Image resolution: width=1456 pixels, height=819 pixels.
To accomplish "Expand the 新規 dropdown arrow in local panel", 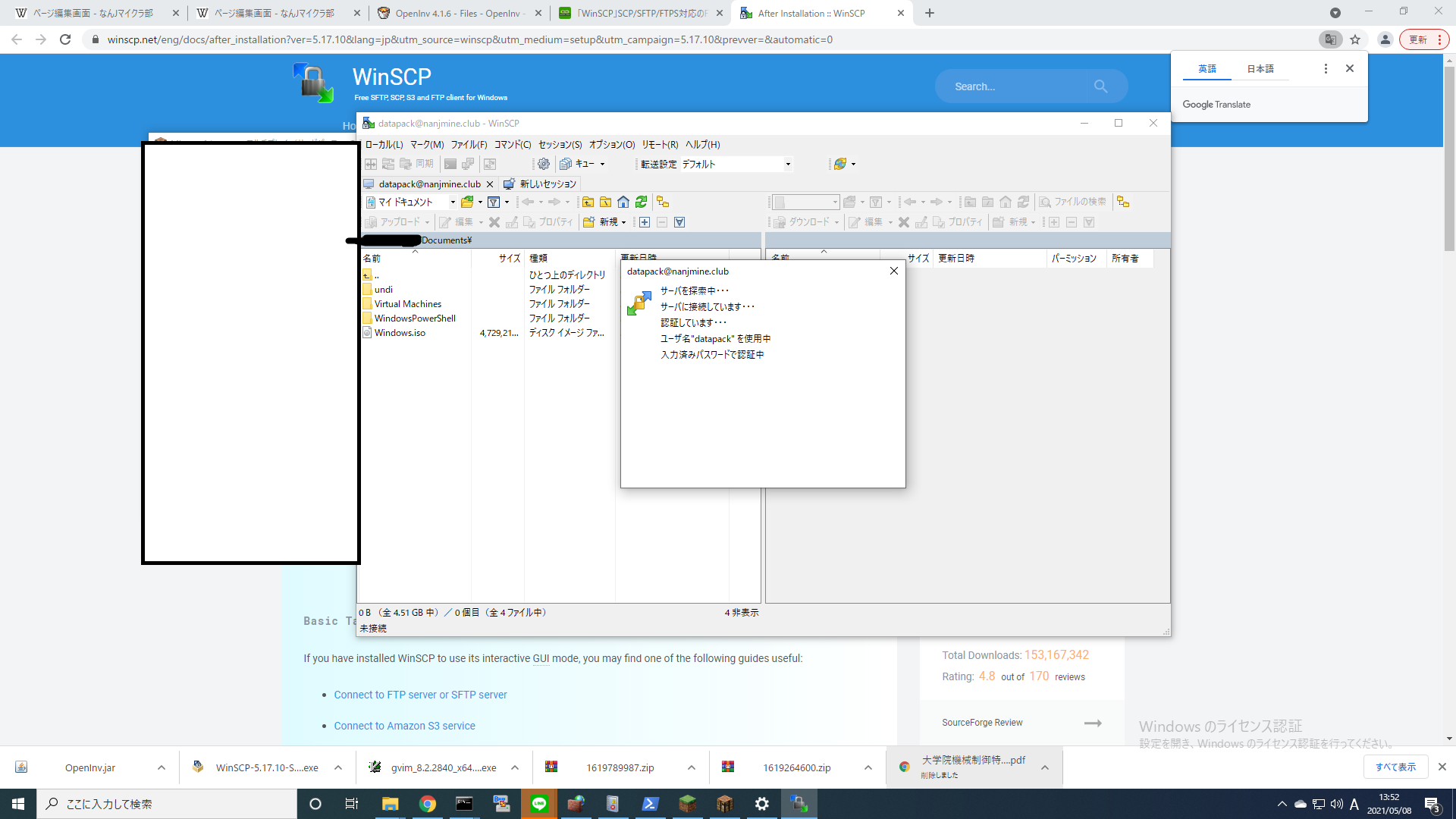I will pos(624,222).
